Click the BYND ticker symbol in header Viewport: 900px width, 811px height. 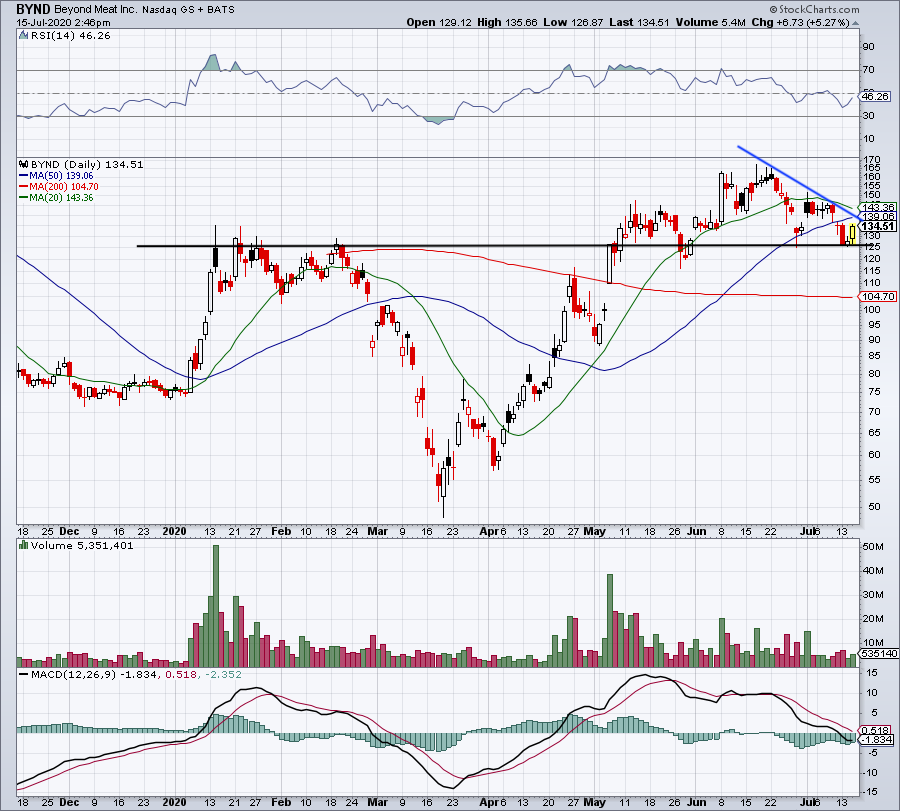[33, 9]
